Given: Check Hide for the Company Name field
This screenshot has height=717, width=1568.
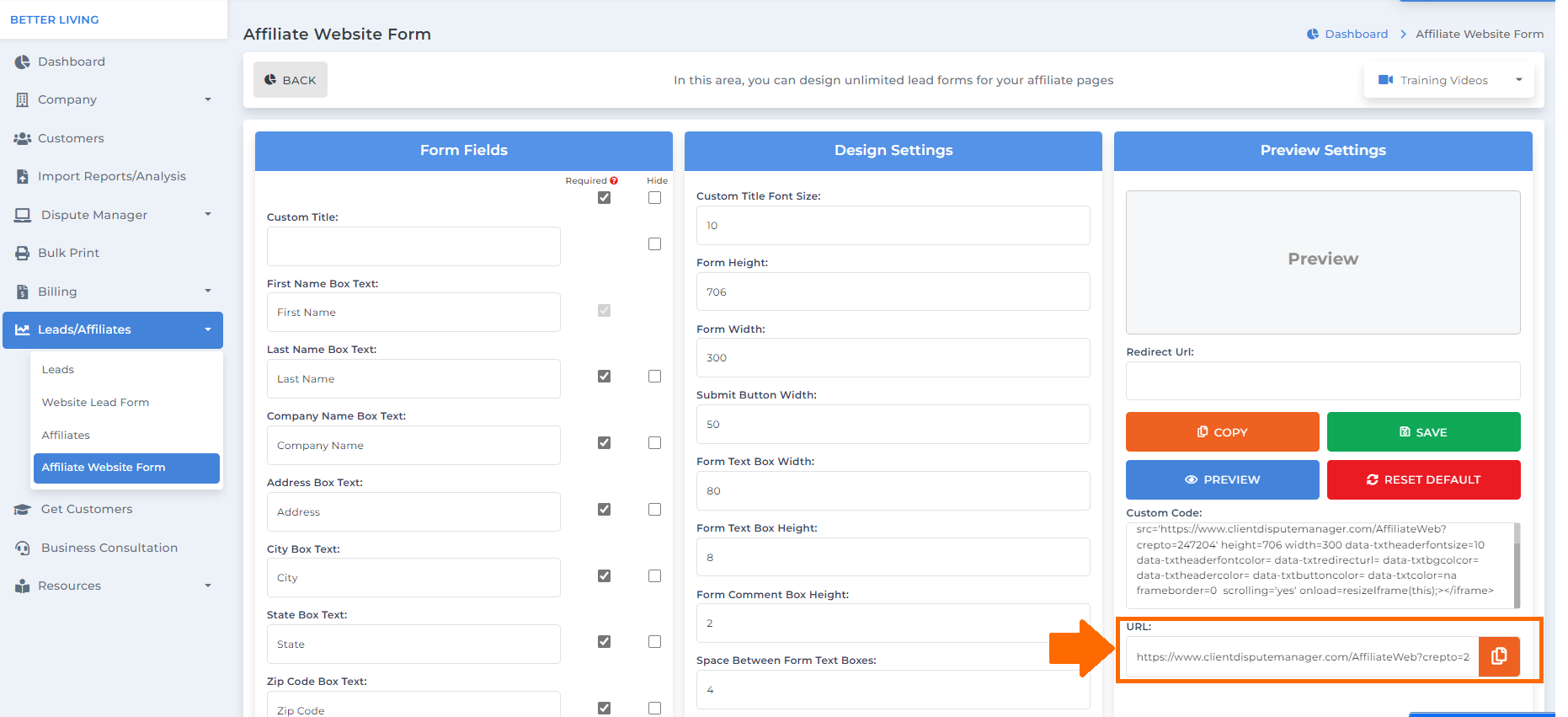Looking at the screenshot, I should [654, 442].
